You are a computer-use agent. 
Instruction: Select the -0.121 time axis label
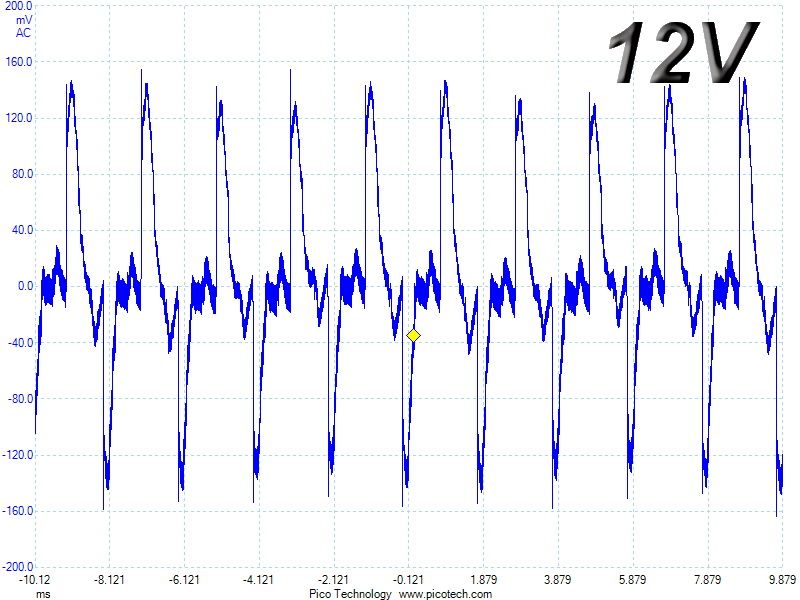[408, 580]
